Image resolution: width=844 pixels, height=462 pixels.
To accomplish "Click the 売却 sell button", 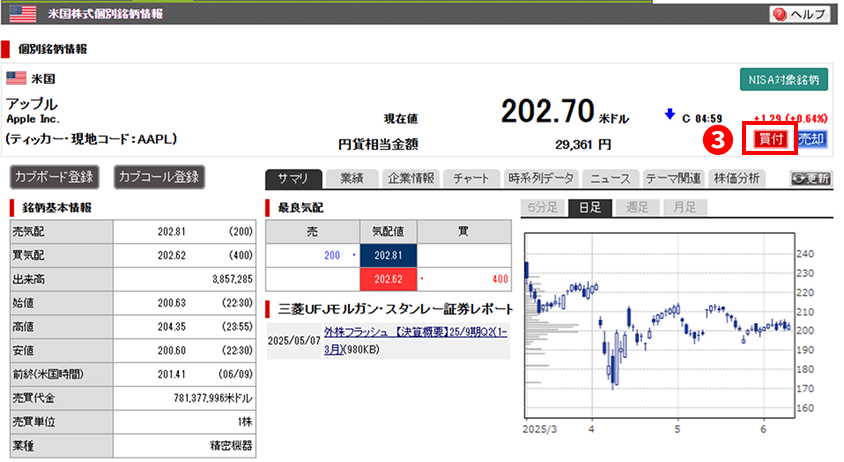I will tap(812, 139).
